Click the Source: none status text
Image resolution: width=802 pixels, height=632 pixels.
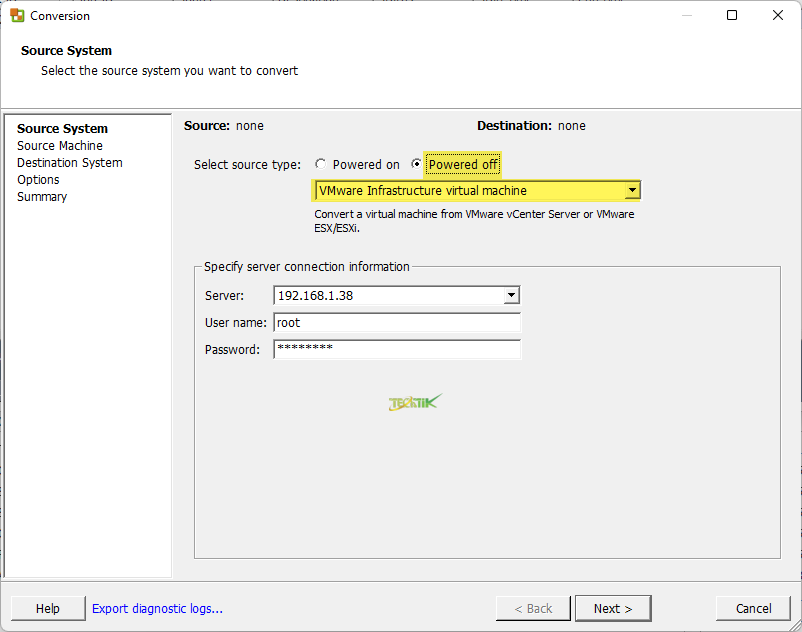point(224,126)
